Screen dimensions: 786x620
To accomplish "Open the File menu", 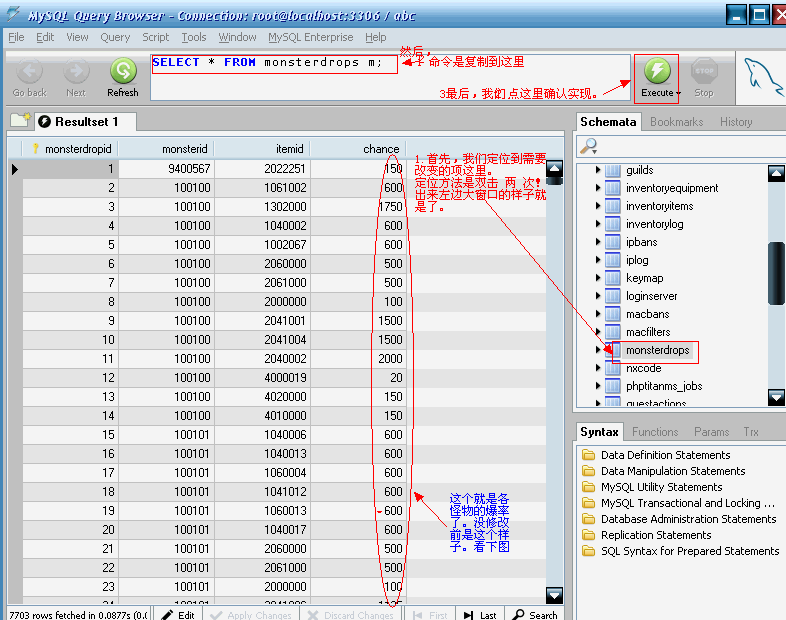I will click(16, 37).
